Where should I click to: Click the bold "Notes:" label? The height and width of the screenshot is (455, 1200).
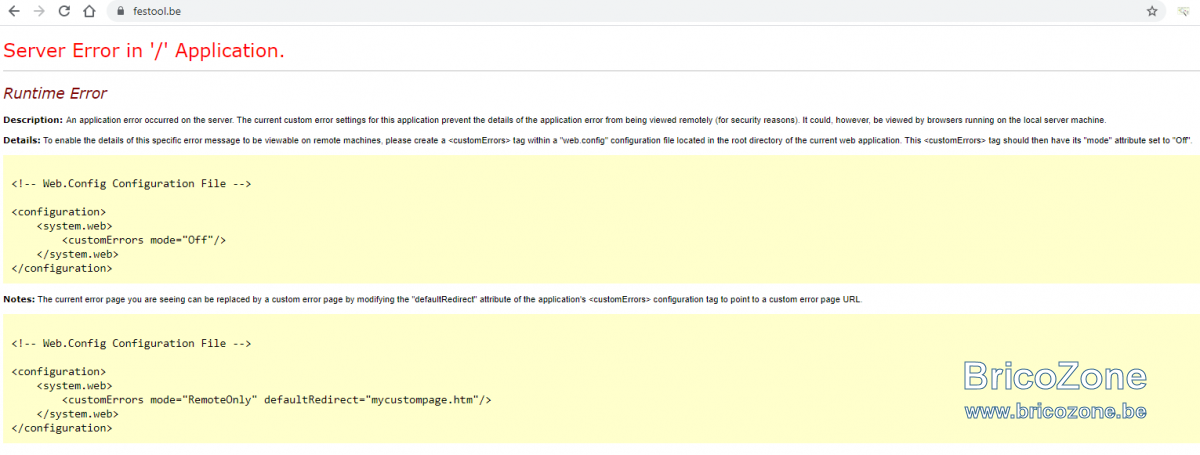(x=19, y=299)
